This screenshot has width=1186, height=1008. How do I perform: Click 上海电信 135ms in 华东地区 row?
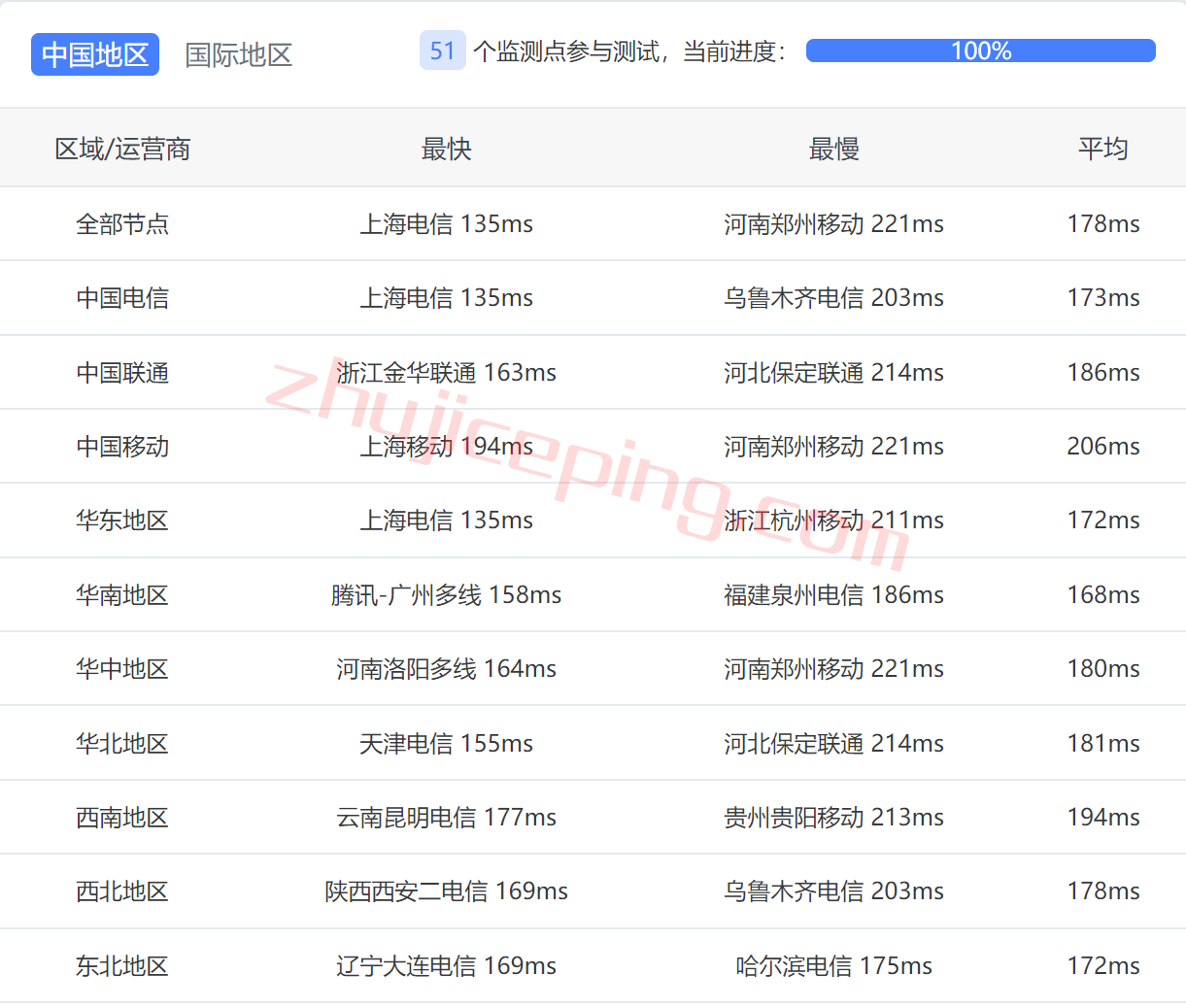pos(447,521)
